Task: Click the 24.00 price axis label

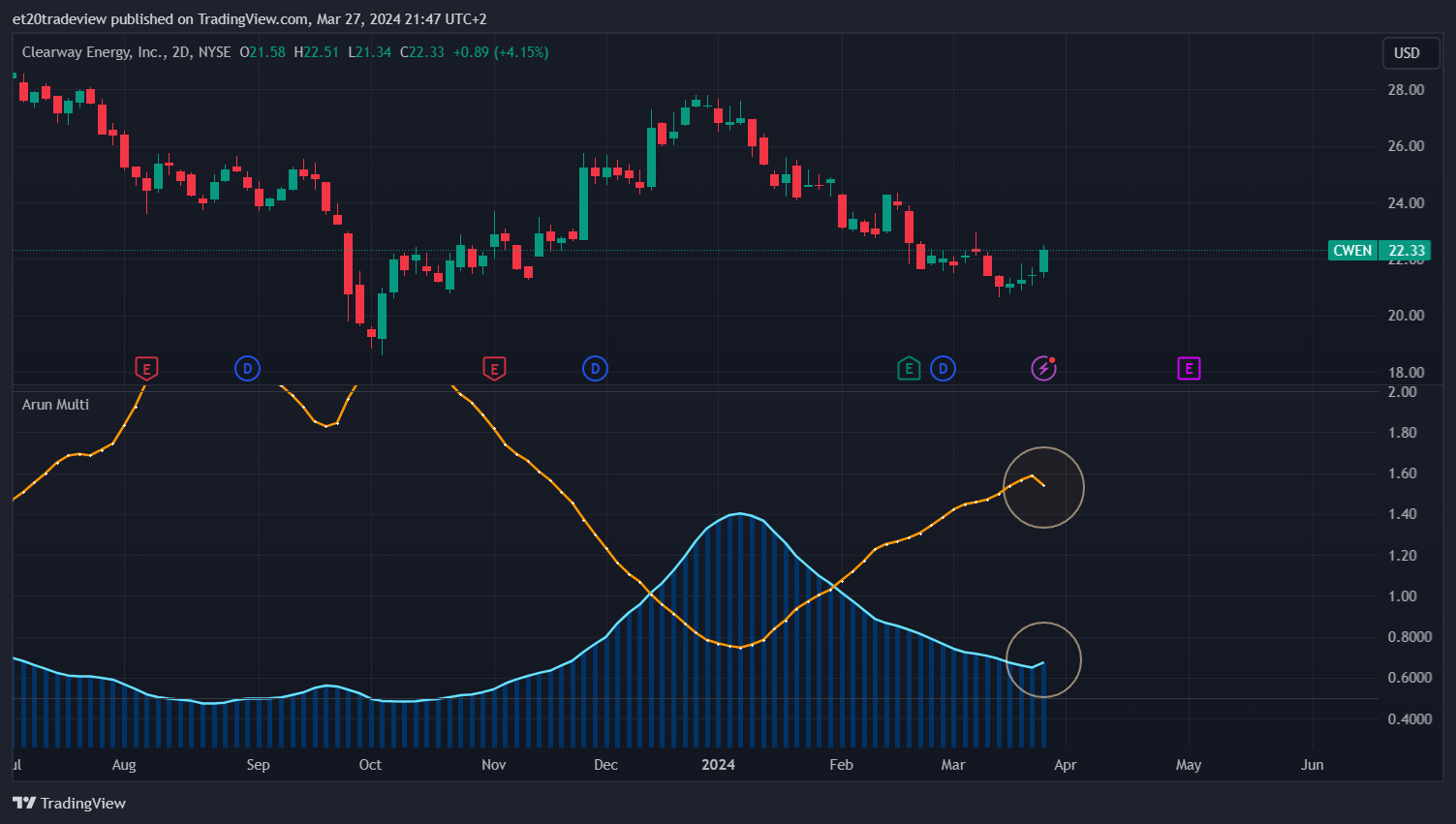Action: click(1406, 202)
